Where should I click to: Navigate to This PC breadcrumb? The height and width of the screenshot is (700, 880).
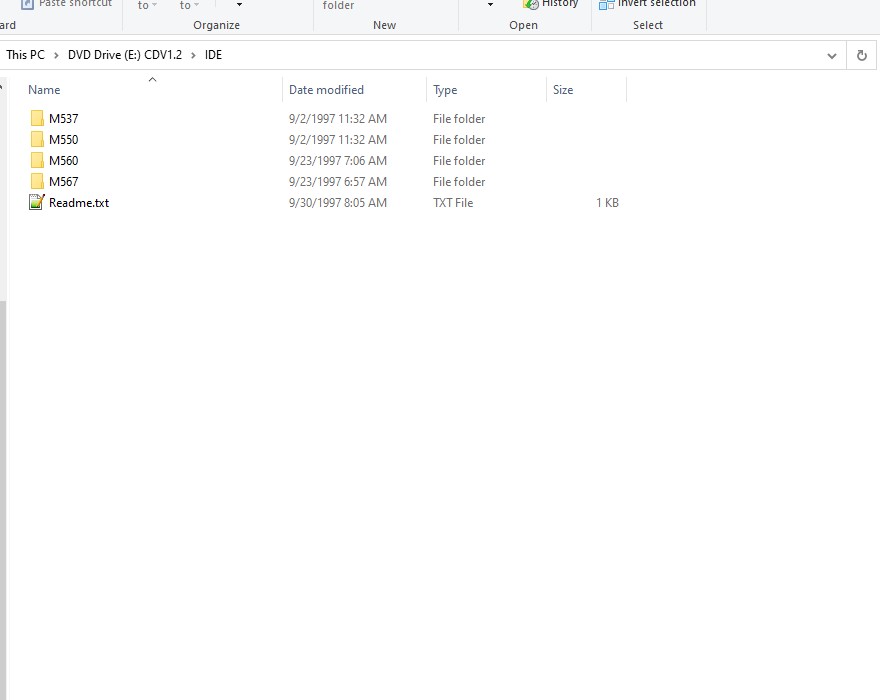pos(25,55)
